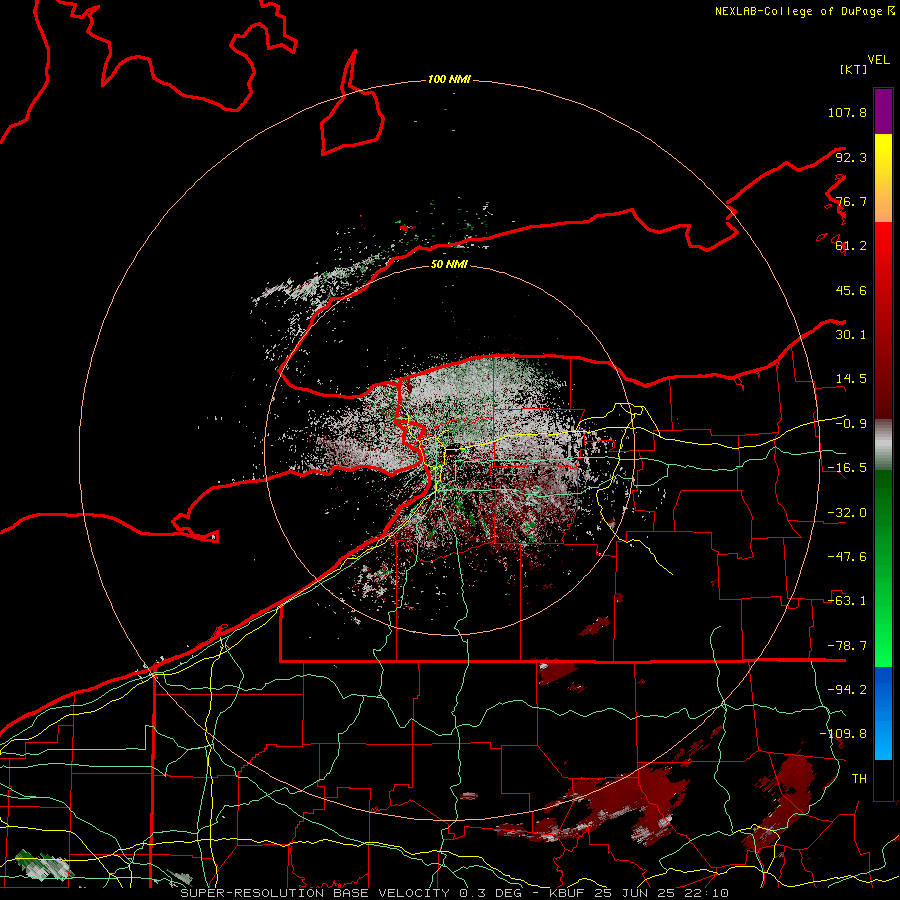900x900 pixels.
Task: Click the 50 NMI range ring label
Action: pos(449,265)
